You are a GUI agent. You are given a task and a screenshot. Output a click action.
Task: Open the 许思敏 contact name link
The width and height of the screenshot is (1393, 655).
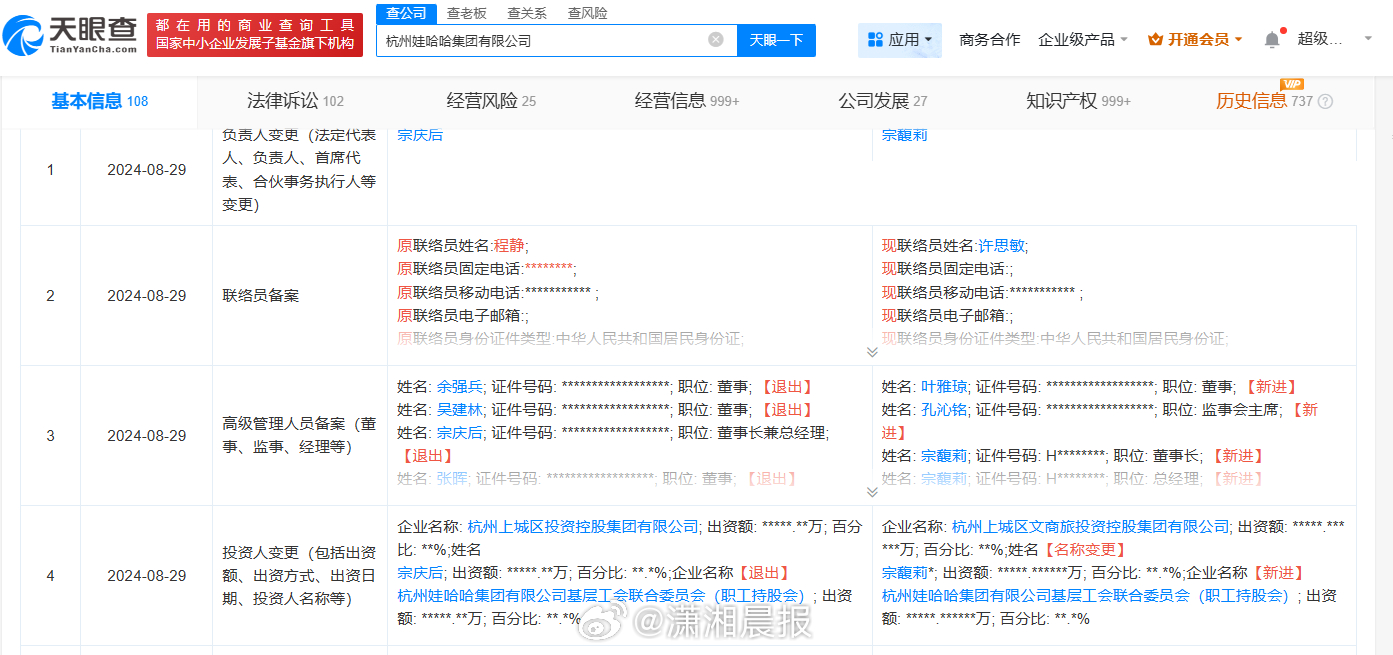[1000, 245]
